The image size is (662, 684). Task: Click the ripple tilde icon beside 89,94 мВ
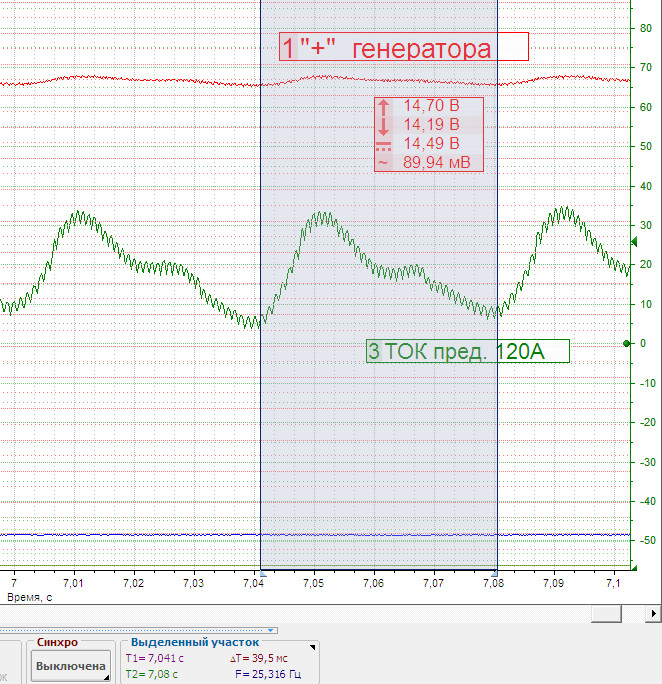(382, 163)
